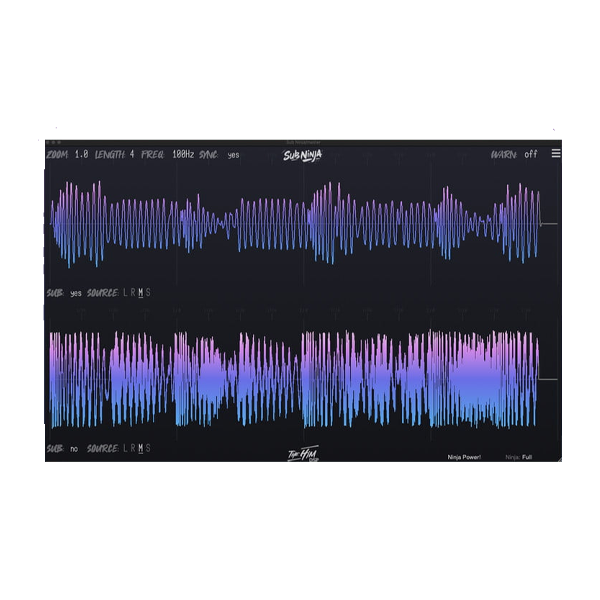Toggle WARN off setting
The width and height of the screenshot is (600, 600).
coord(531,154)
